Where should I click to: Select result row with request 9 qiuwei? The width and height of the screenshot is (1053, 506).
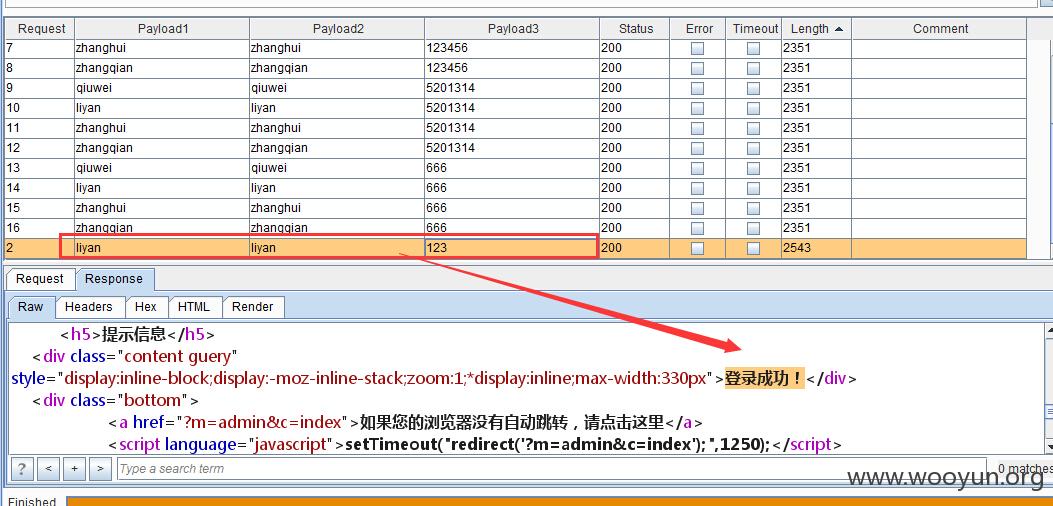click(516, 88)
